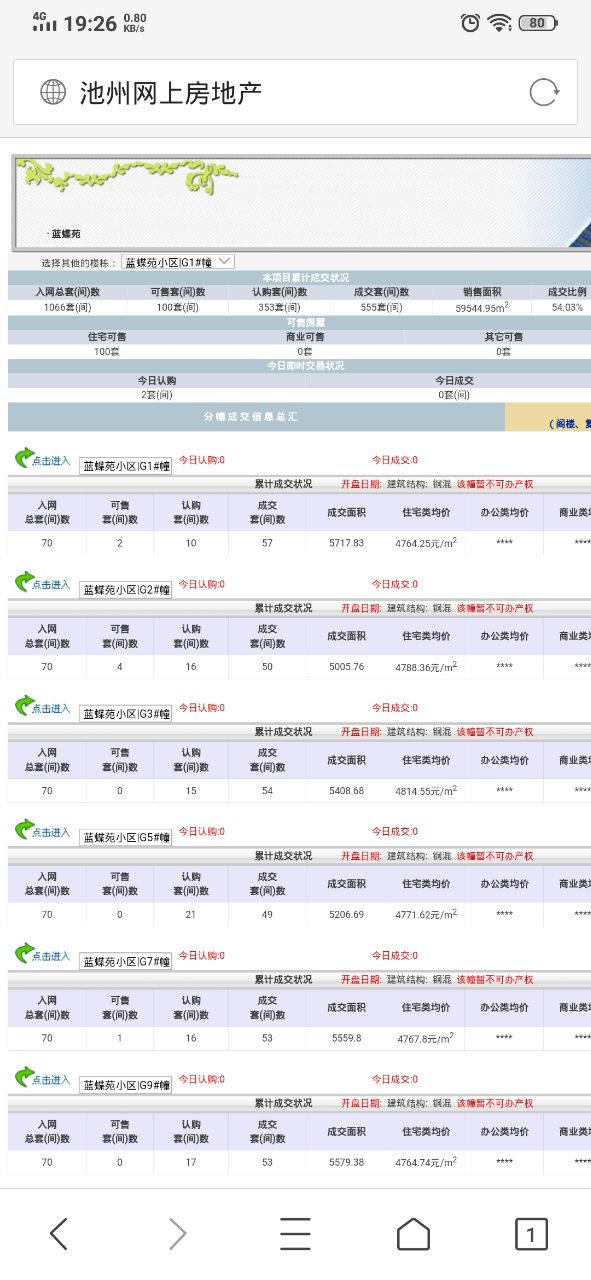The width and height of the screenshot is (591, 1280).
Task: Open the tab switcher showing 1
Action: (531, 1234)
